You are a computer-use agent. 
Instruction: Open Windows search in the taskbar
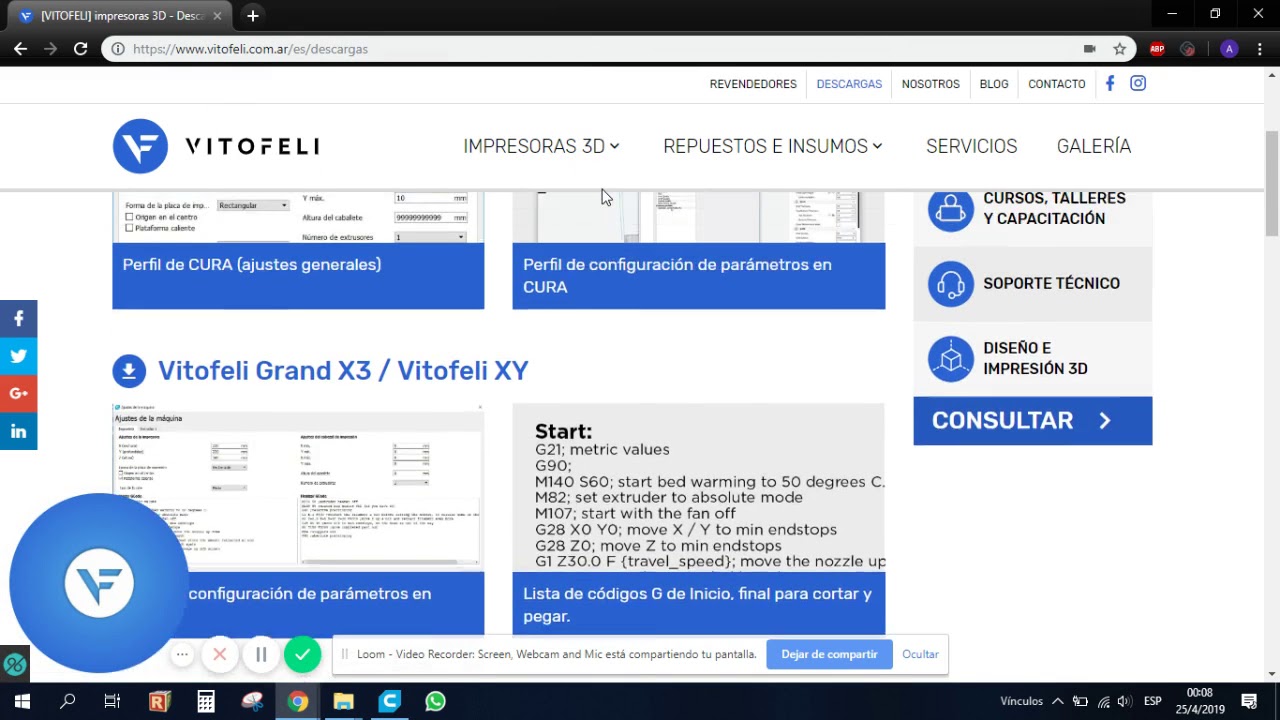pyautogui.click(x=67, y=701)
